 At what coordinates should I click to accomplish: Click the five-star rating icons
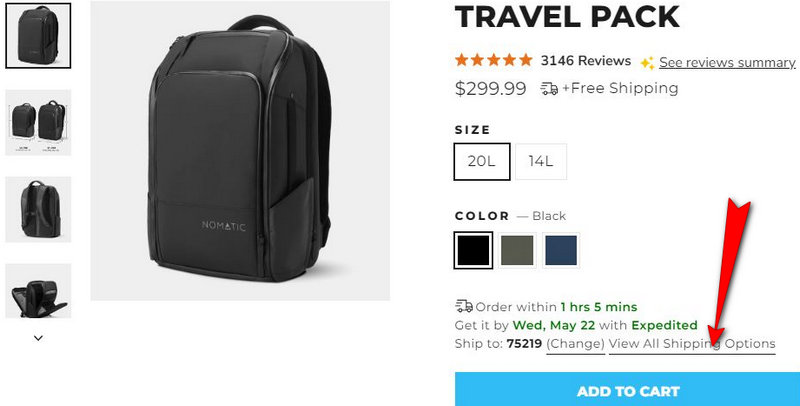[493, 60]
